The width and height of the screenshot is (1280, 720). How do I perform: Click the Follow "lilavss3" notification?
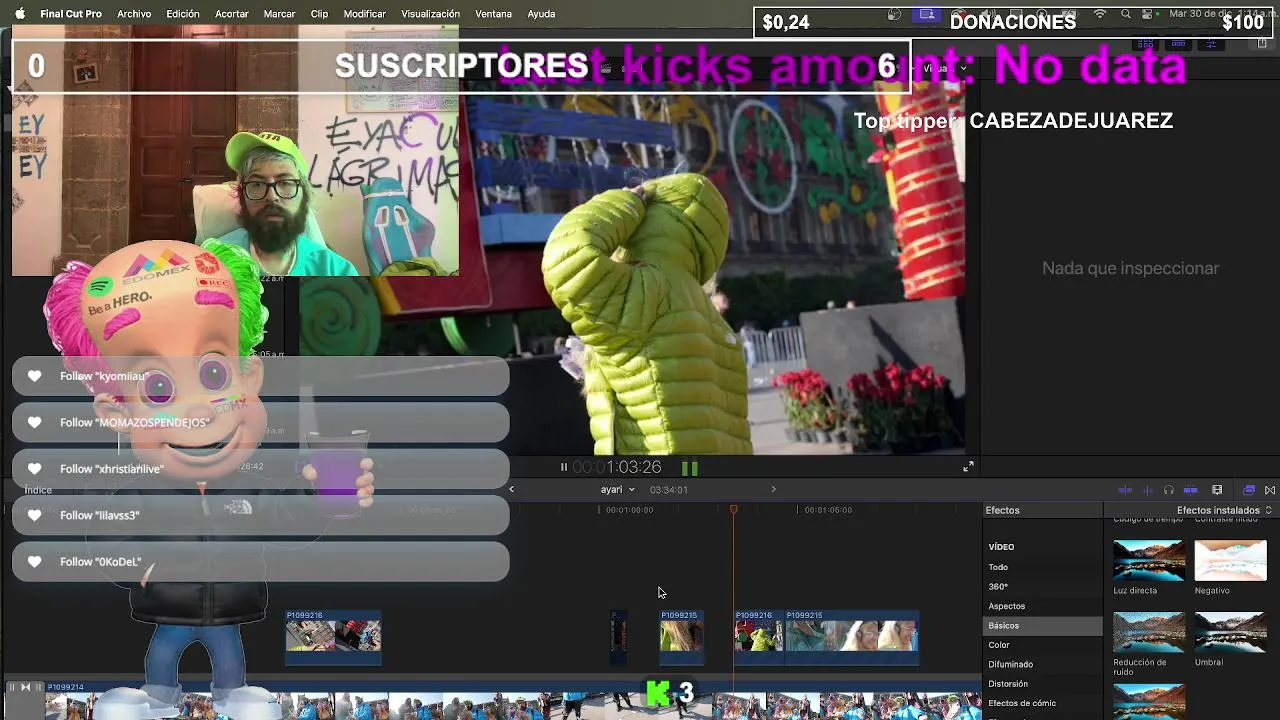click(260, 515)
